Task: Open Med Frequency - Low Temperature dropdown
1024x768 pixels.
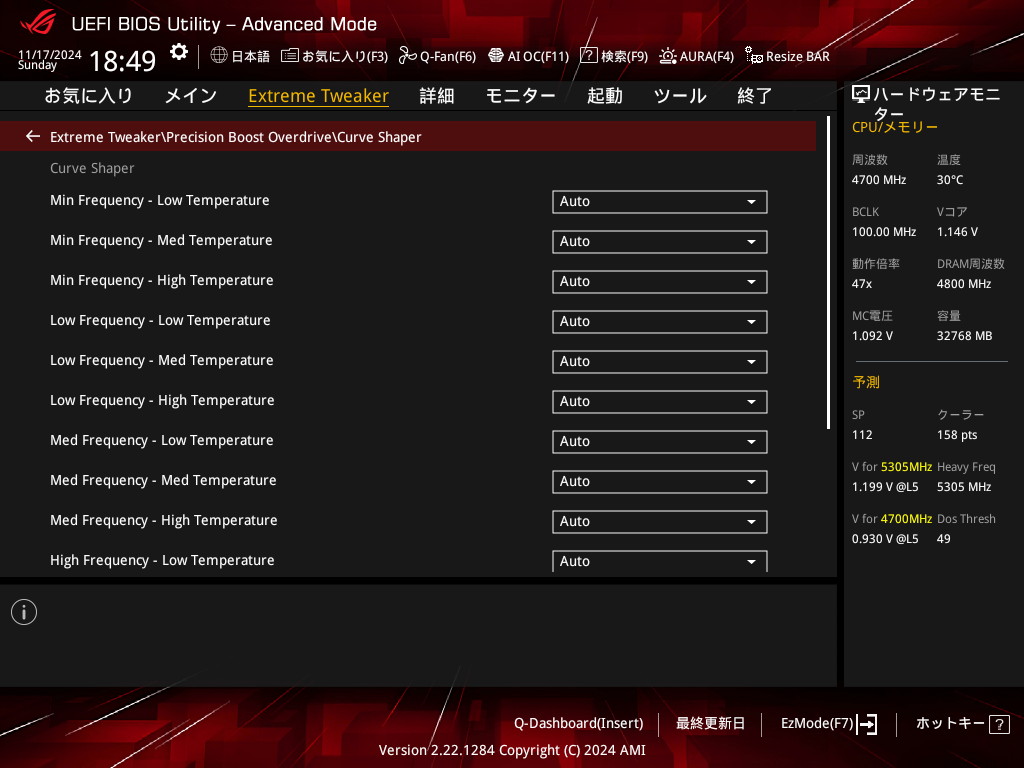Action: click(x=660, y=441)
